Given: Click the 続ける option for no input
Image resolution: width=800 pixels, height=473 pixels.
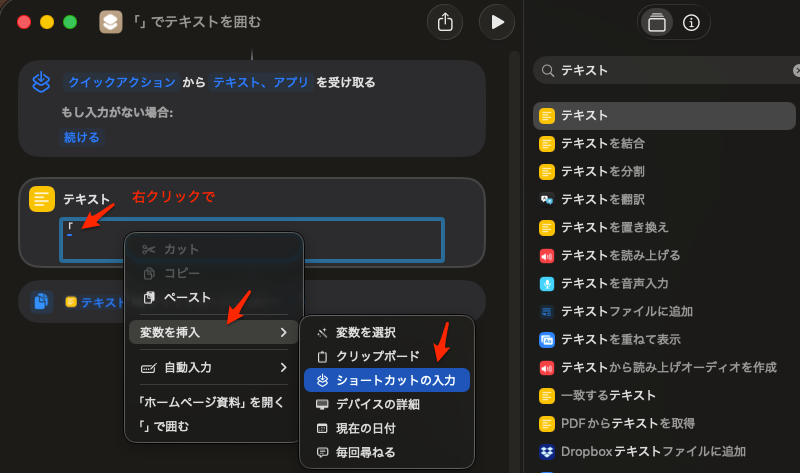Looking at the screenshot, I should (82, 137).
